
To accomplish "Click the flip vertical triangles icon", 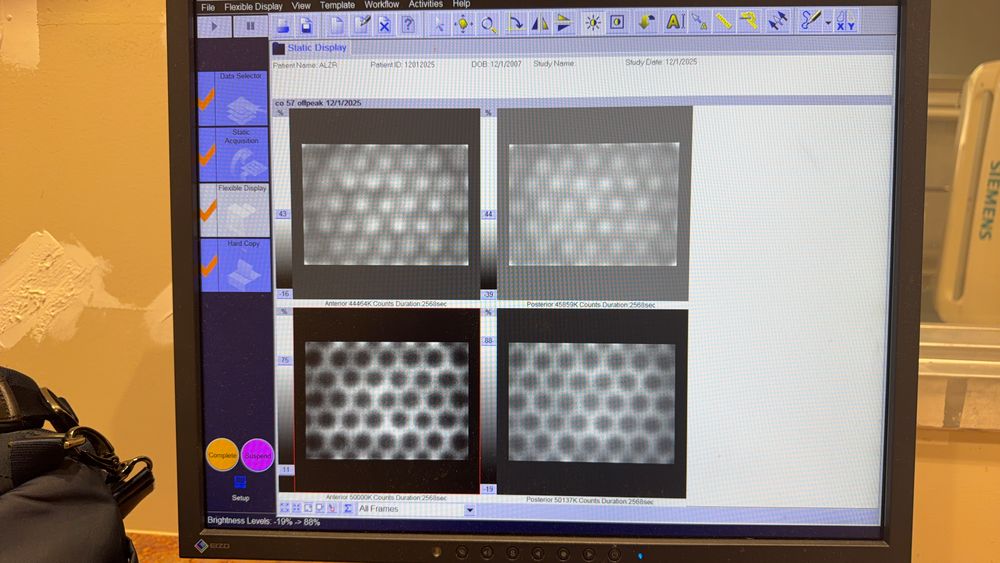I will [564, 24].
